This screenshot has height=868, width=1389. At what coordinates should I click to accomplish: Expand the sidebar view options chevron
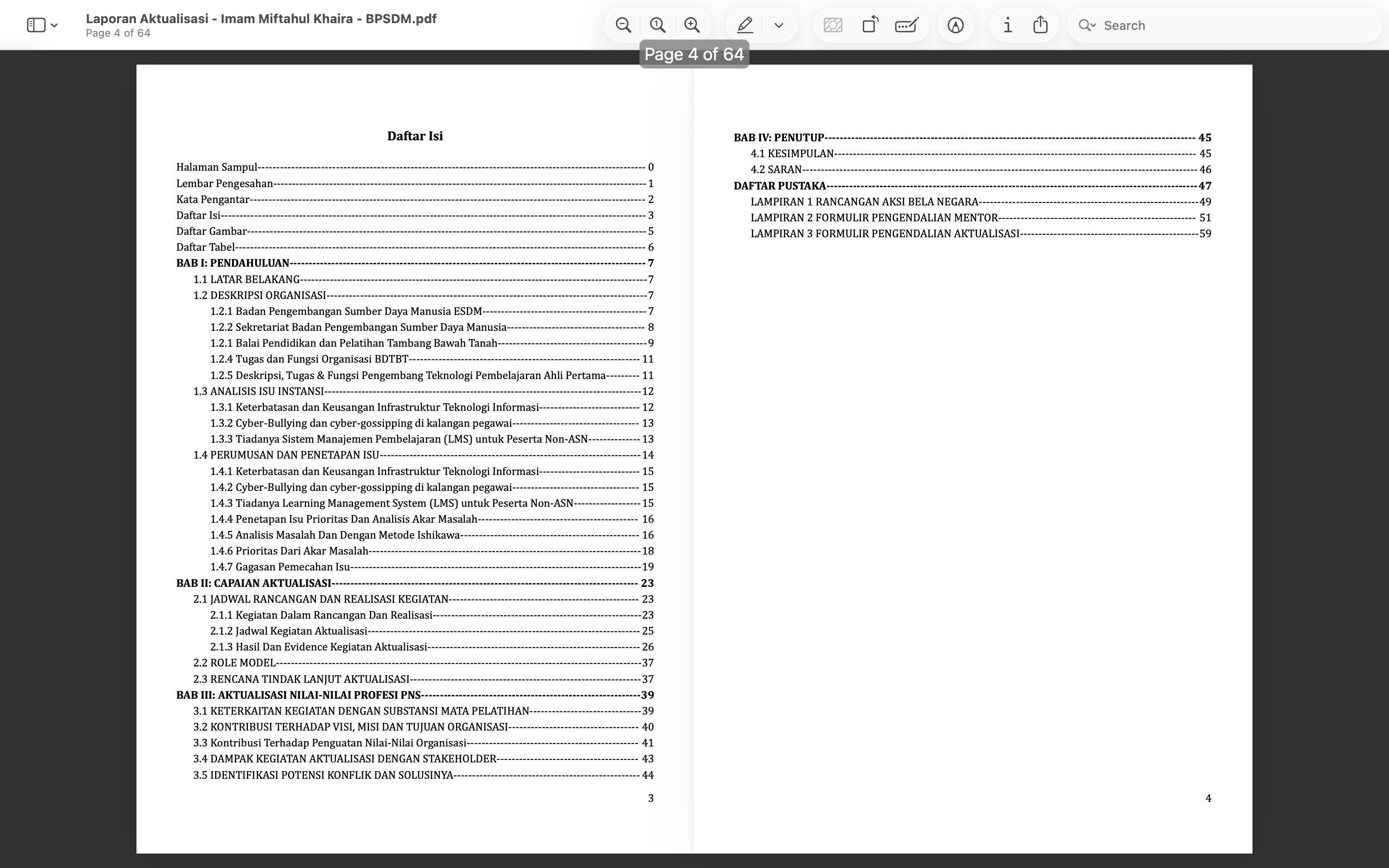pos(54,25)
